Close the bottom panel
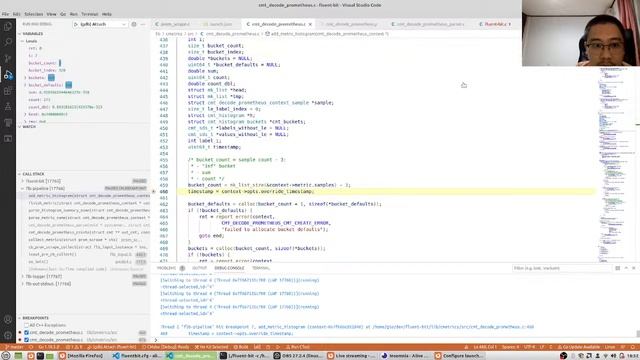Image resolution: width=640 pixels, height=360 pixels. (x=634, y=268)
